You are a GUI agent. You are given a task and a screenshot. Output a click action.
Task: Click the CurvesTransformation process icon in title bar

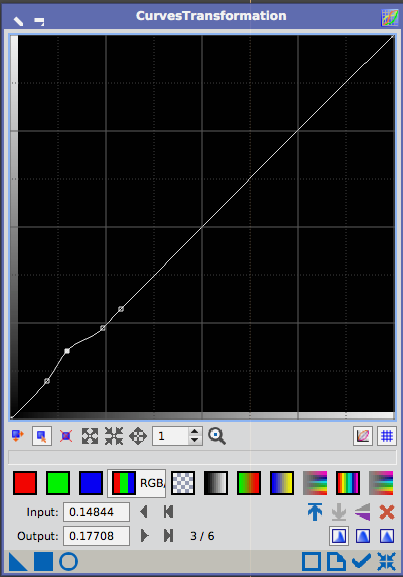click(x=389, y=18)
